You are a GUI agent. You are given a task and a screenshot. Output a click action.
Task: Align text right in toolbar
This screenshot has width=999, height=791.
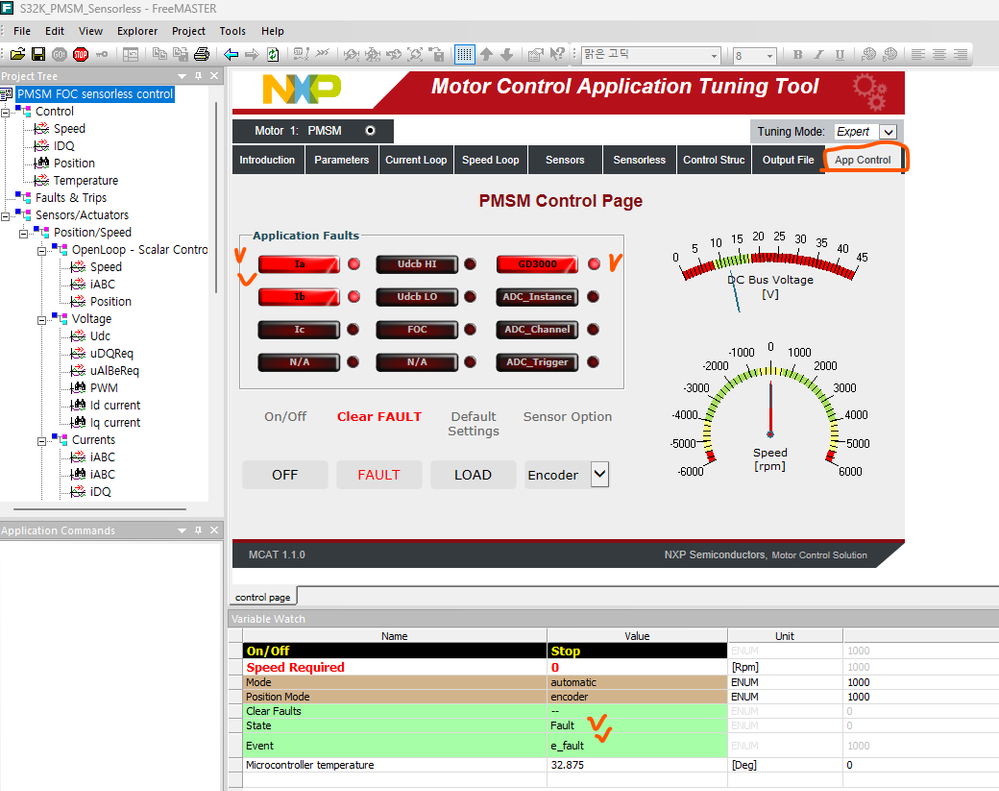pos(961,55)
